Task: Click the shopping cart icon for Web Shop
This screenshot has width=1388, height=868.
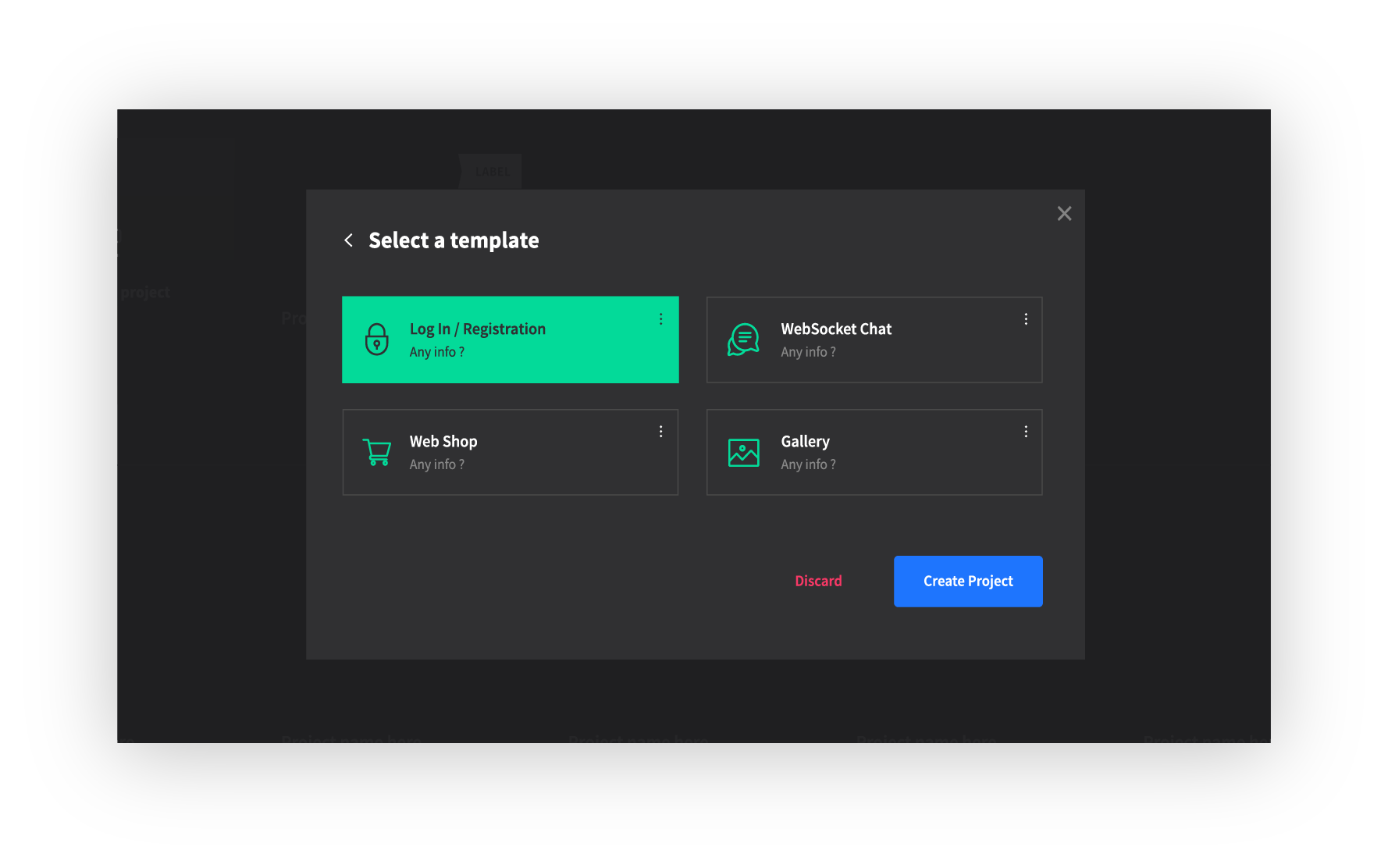Action: (x=377, y=452)
